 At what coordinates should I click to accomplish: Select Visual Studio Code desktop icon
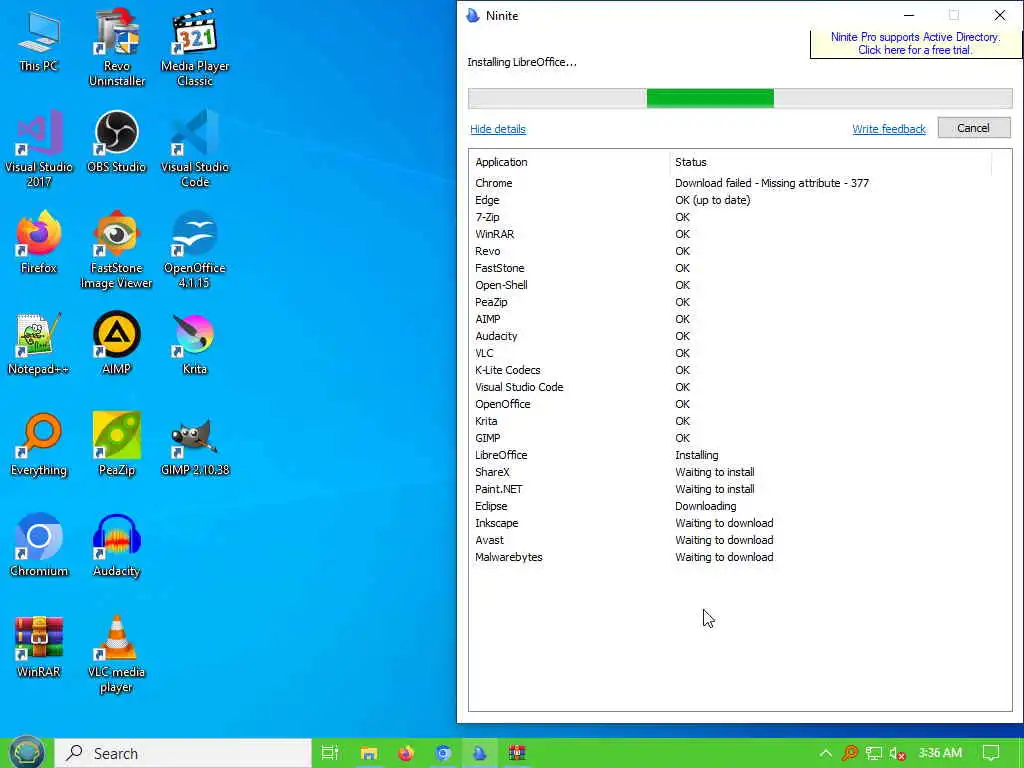point(195,148)
